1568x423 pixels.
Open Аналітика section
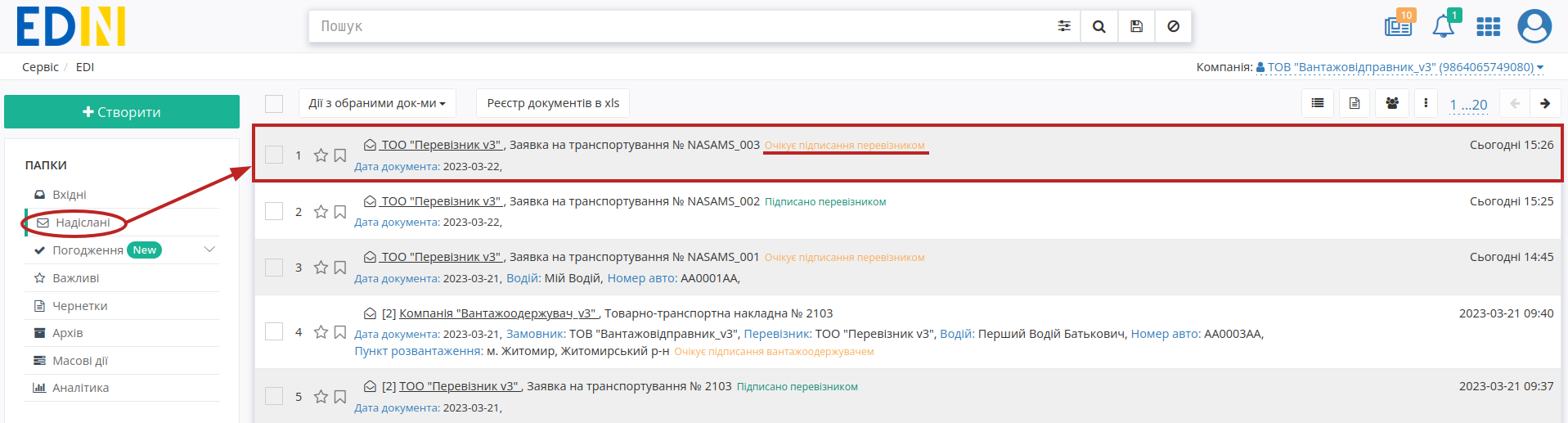(80, 388)
